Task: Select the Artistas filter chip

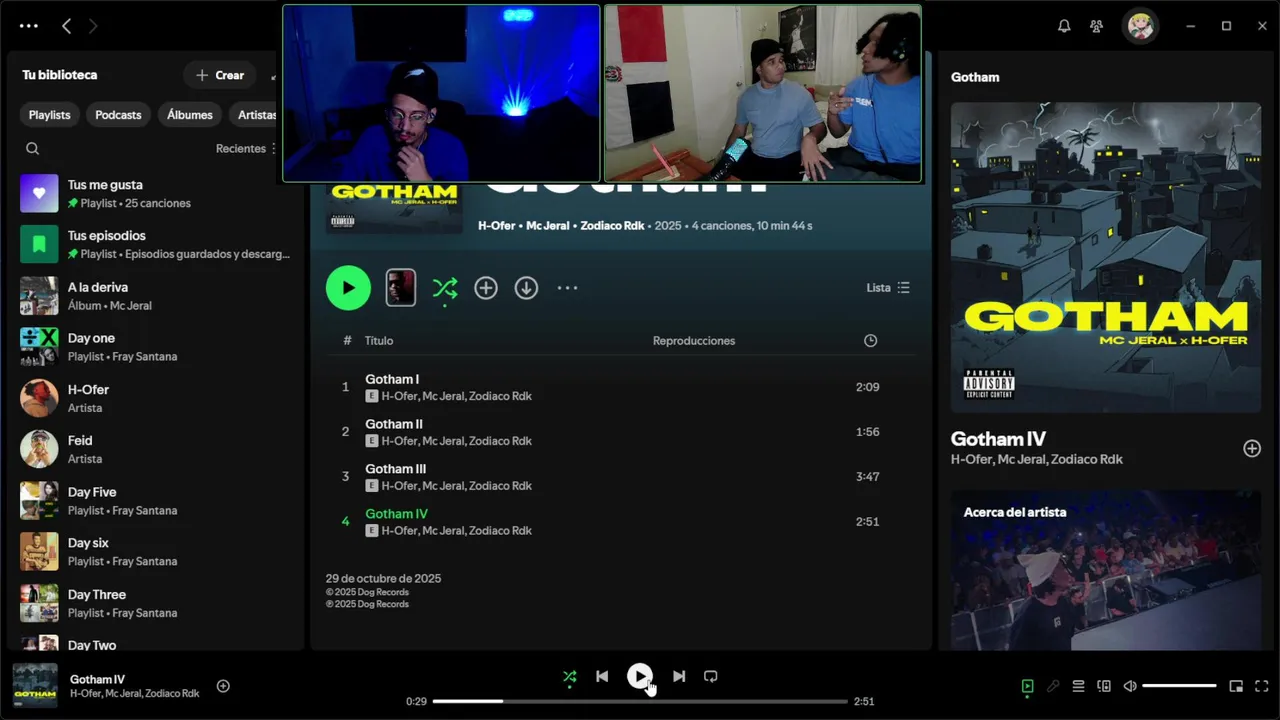Action: (254, 115)
